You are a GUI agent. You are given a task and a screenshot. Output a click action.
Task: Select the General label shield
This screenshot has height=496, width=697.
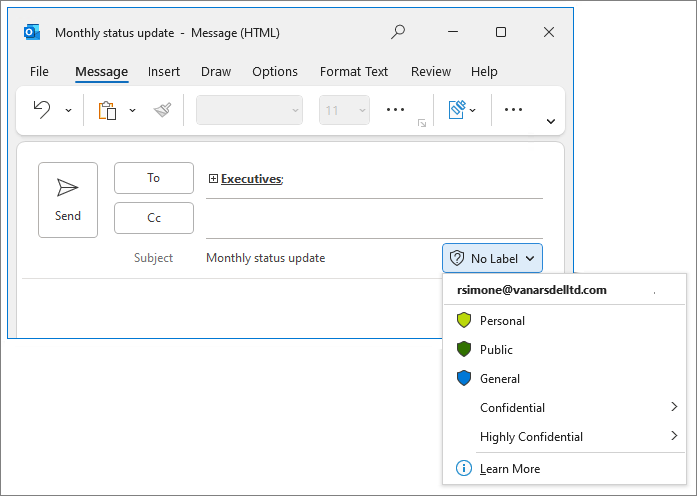463,379
